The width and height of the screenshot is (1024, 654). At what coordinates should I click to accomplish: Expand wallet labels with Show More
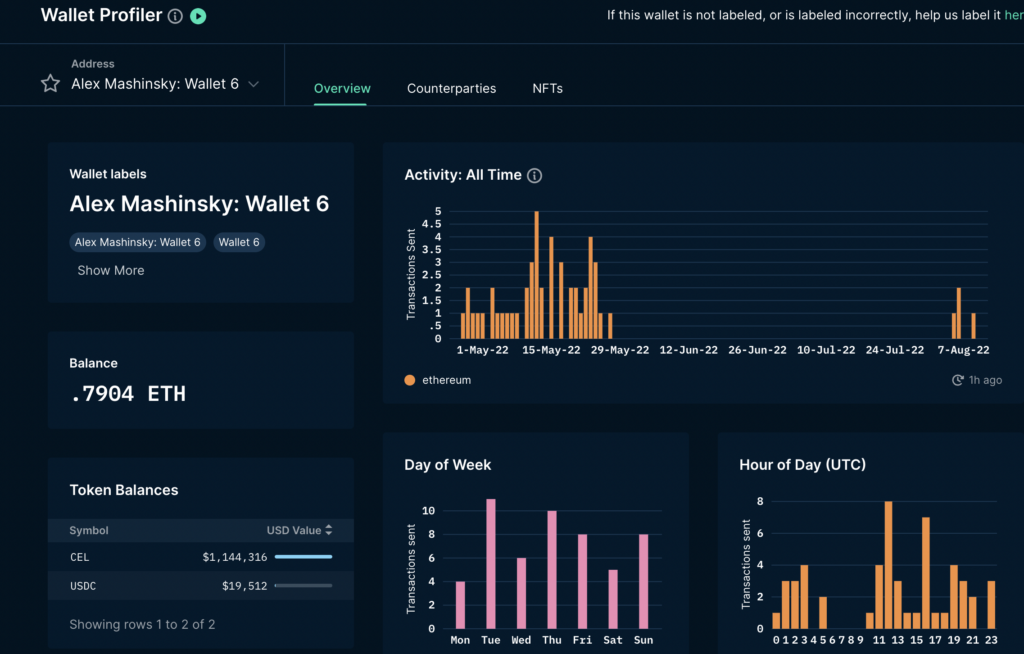tap(111, 270)
